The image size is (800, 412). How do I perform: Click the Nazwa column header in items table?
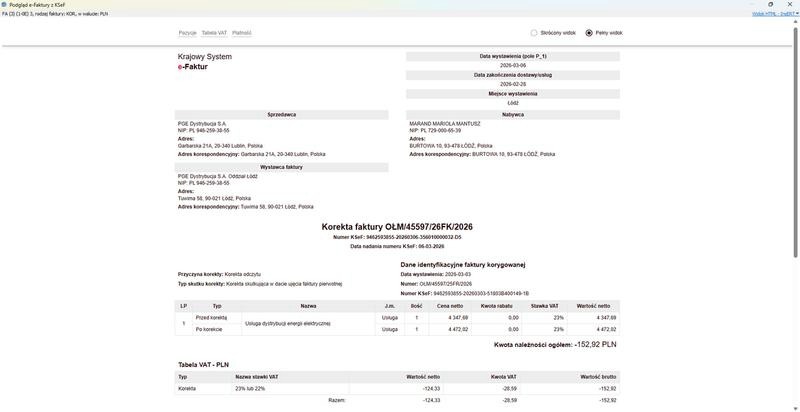pos(308,306)
